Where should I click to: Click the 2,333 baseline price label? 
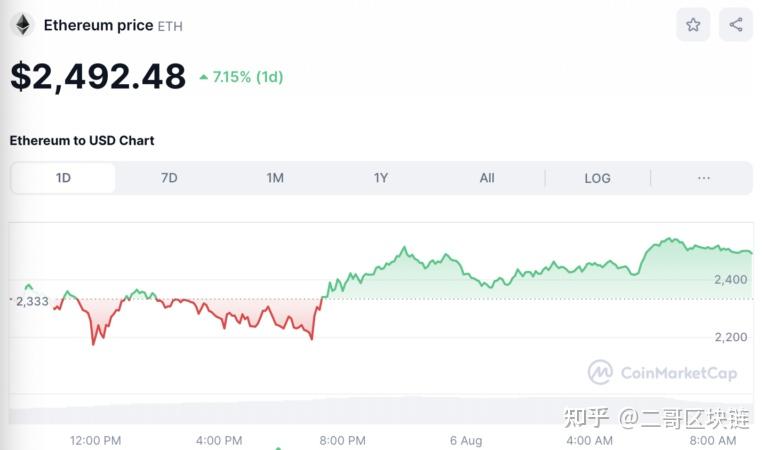(32, 301)
